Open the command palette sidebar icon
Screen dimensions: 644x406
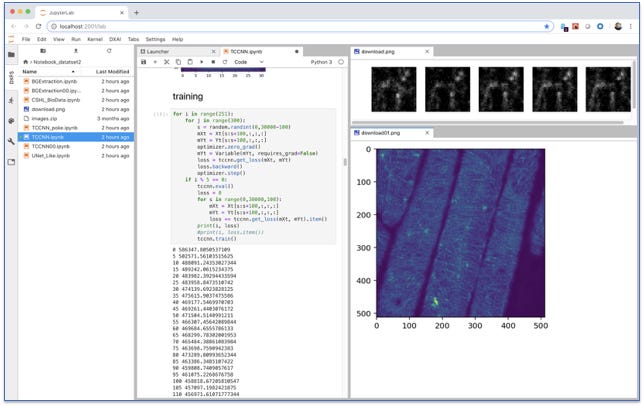pyautogui.click(x=11, y=119)
